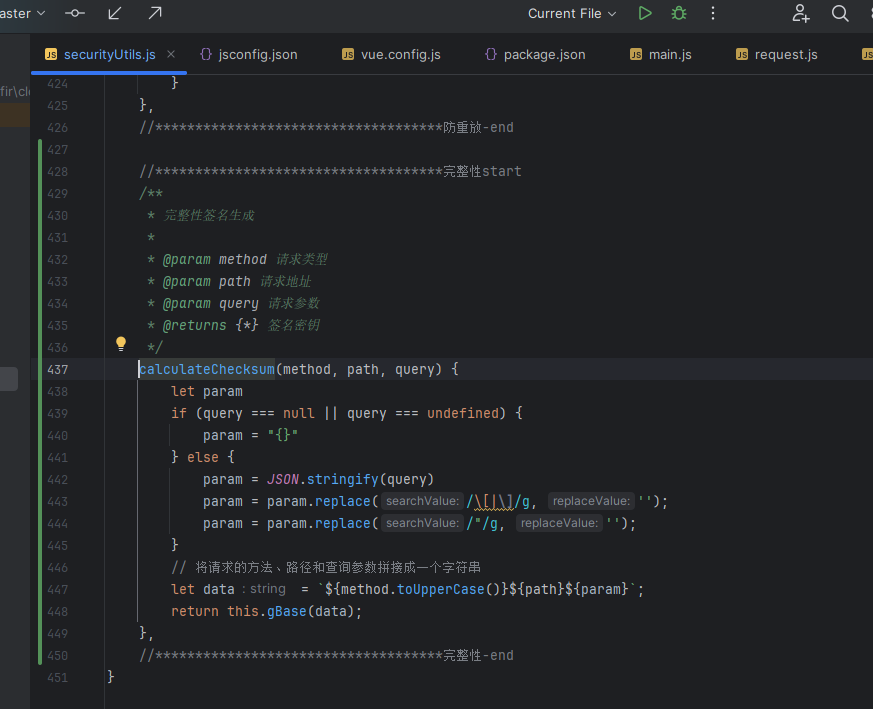Image resolution: width=873 pixels, height=709 pixels.
Task: Click the Search everywhere magnifier icon
Action: coord(840,13)
